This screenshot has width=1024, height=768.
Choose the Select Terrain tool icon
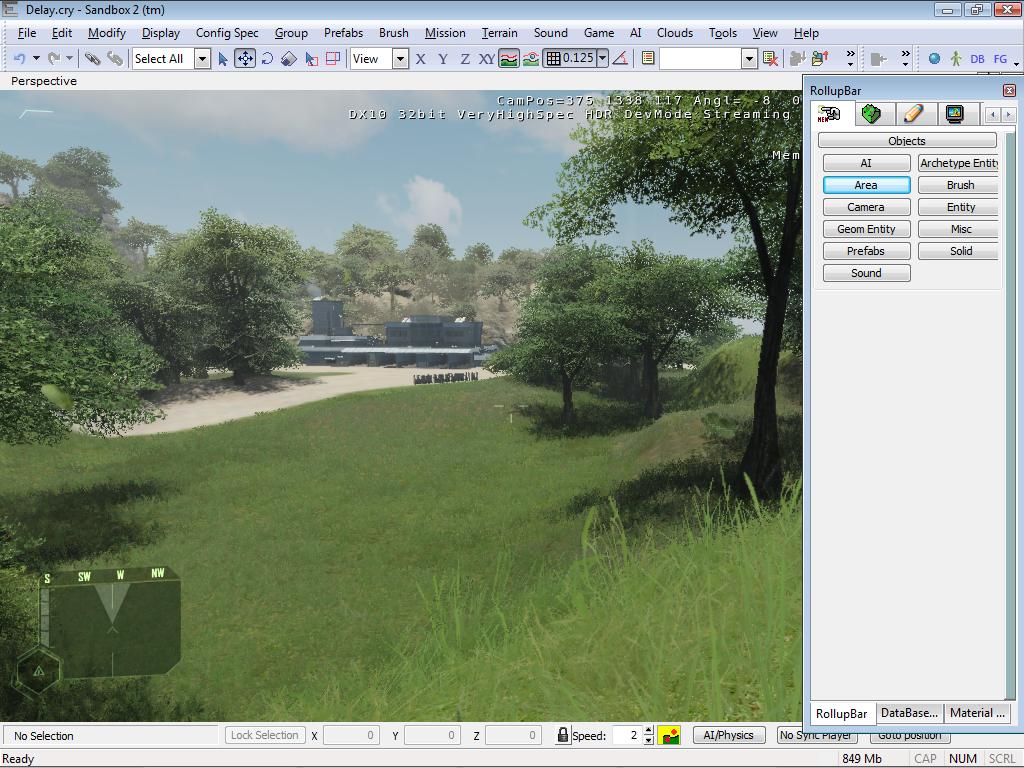312,59
